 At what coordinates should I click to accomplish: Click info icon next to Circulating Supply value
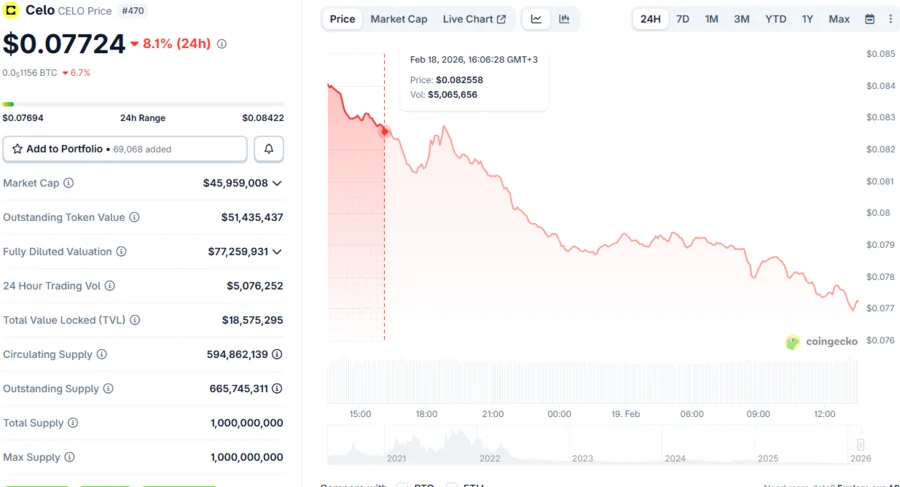tap(277, 354)
